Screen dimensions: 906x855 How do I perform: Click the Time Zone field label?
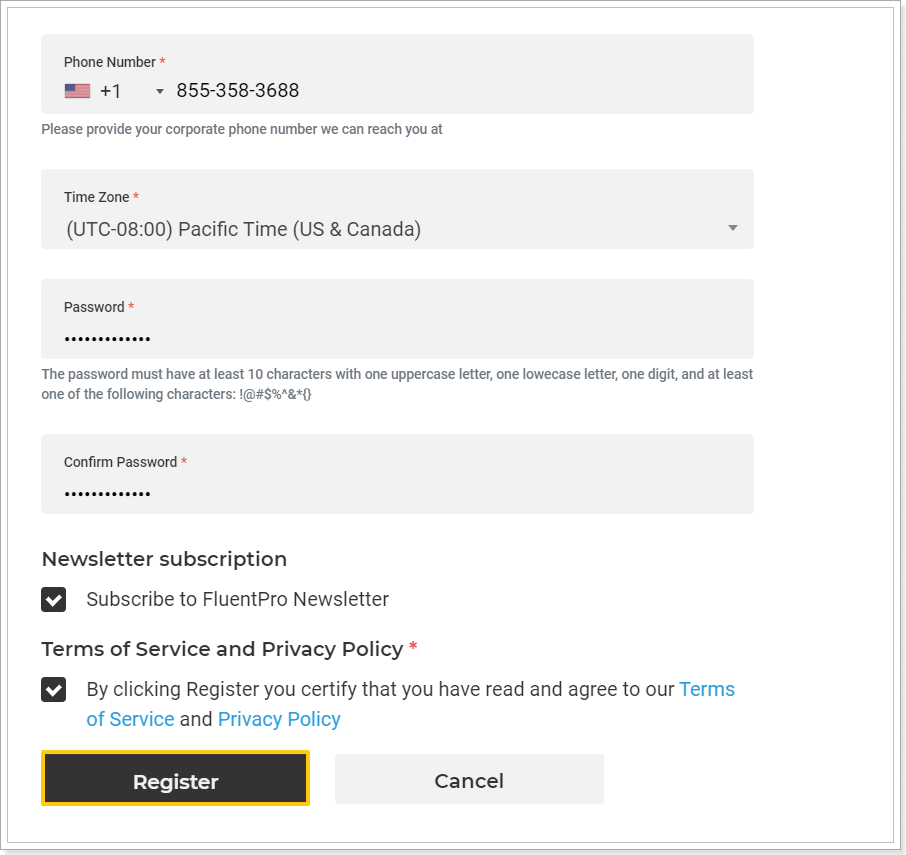(96, 197)
